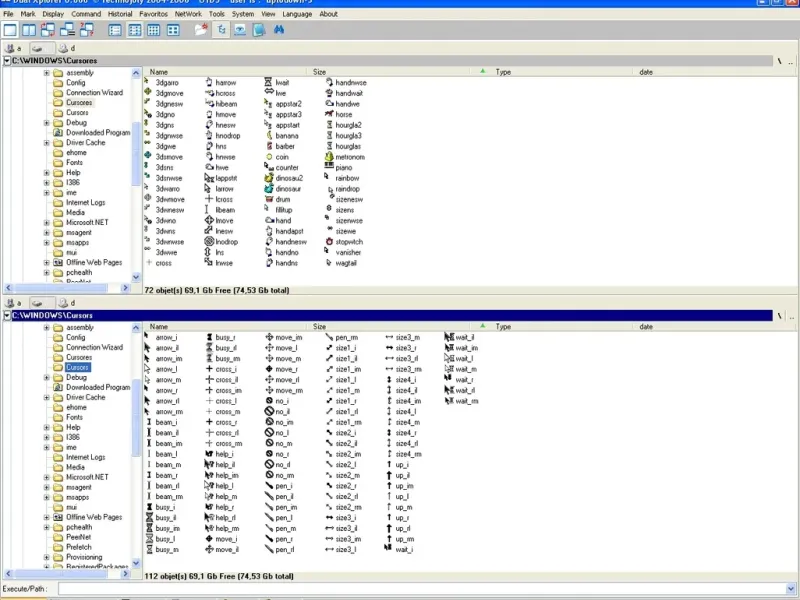This screenshot has width=800, height=600.
Task: Select drive d in the Cursores pane
Action: point(67,48)
